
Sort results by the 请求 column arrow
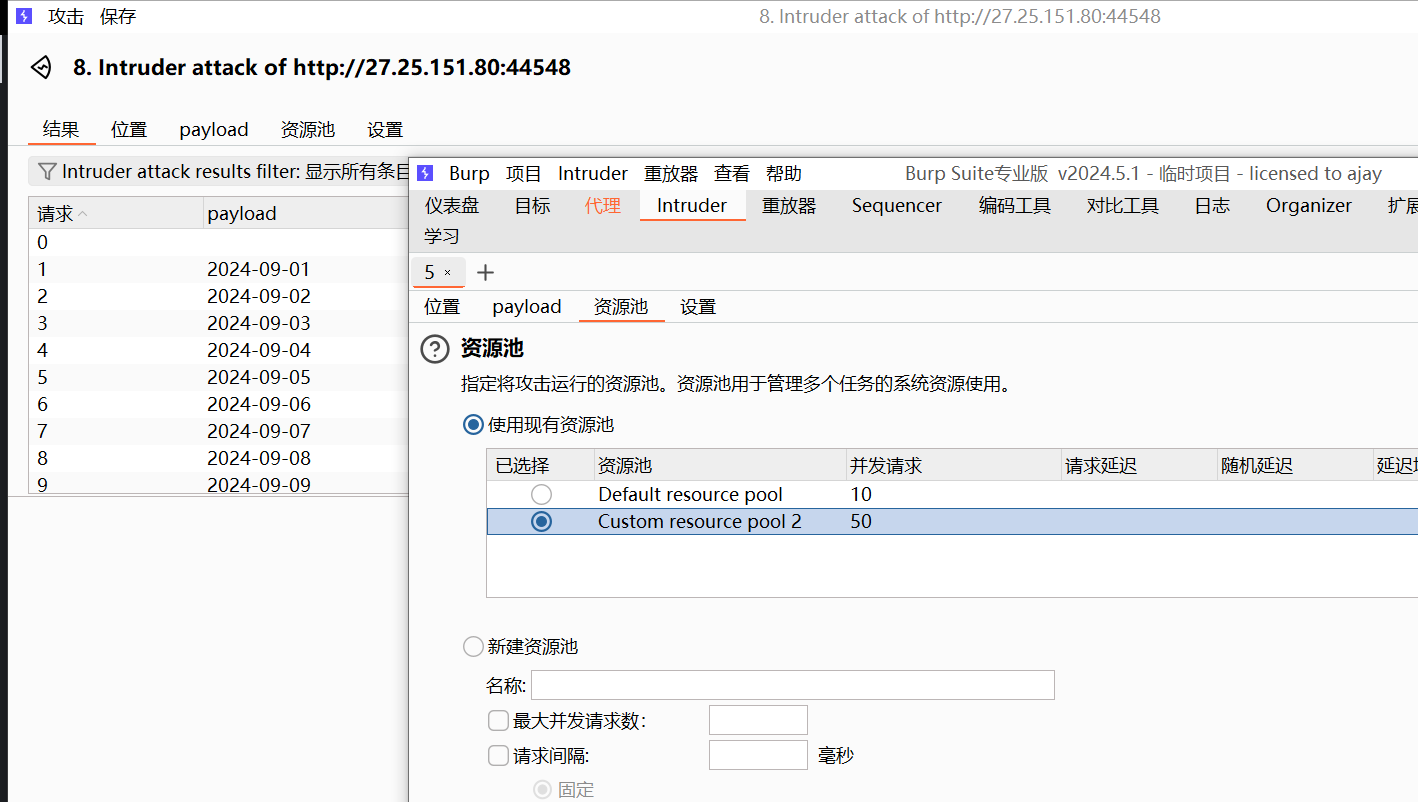pos(82,214)
